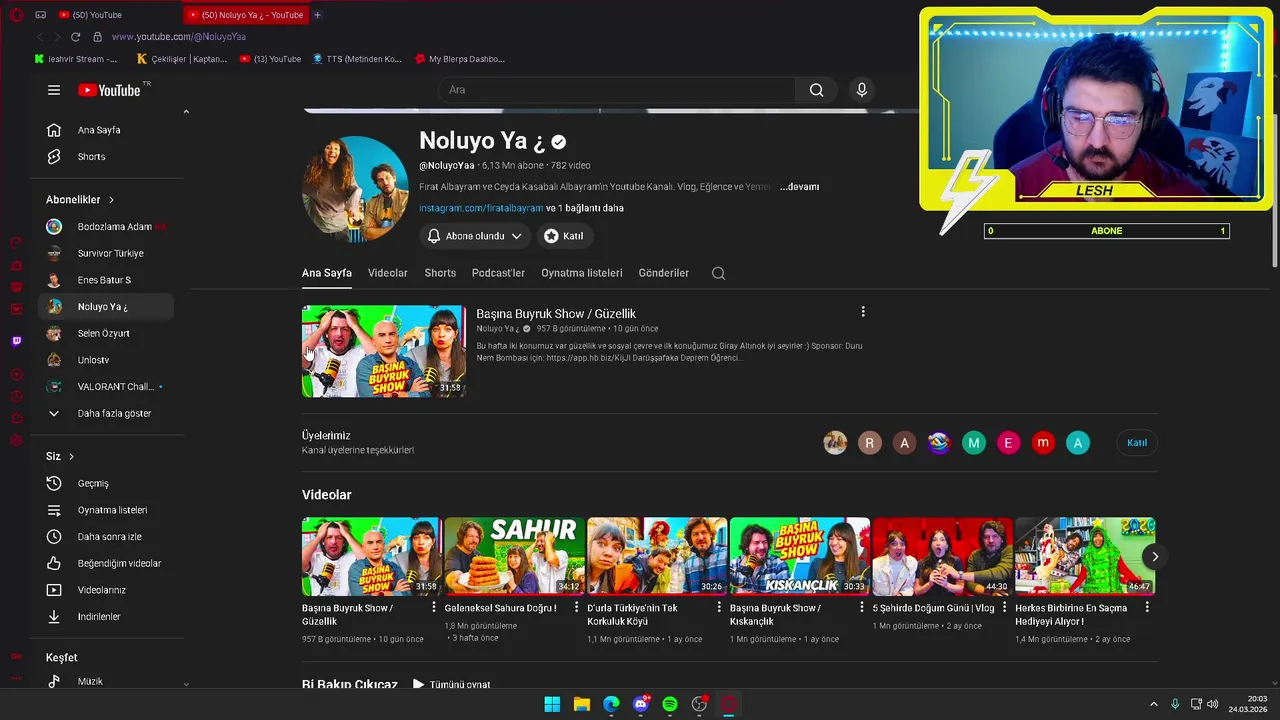The width and height of the screenshot is (1280, 720).
Task: Open a new browser tab
Action: [317, 15]
